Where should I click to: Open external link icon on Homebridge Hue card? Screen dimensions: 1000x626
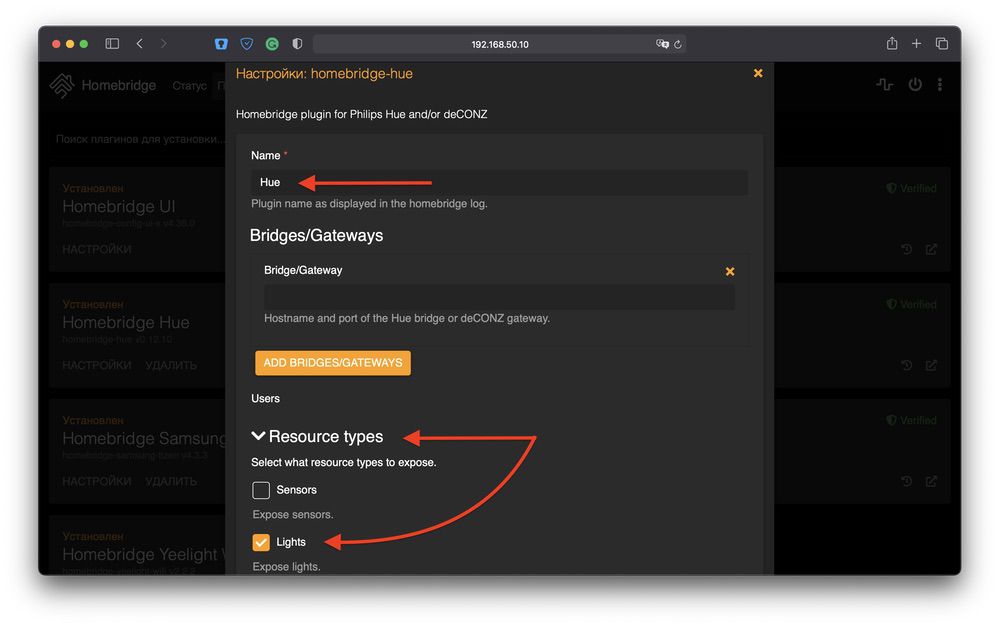coord(931,365)
